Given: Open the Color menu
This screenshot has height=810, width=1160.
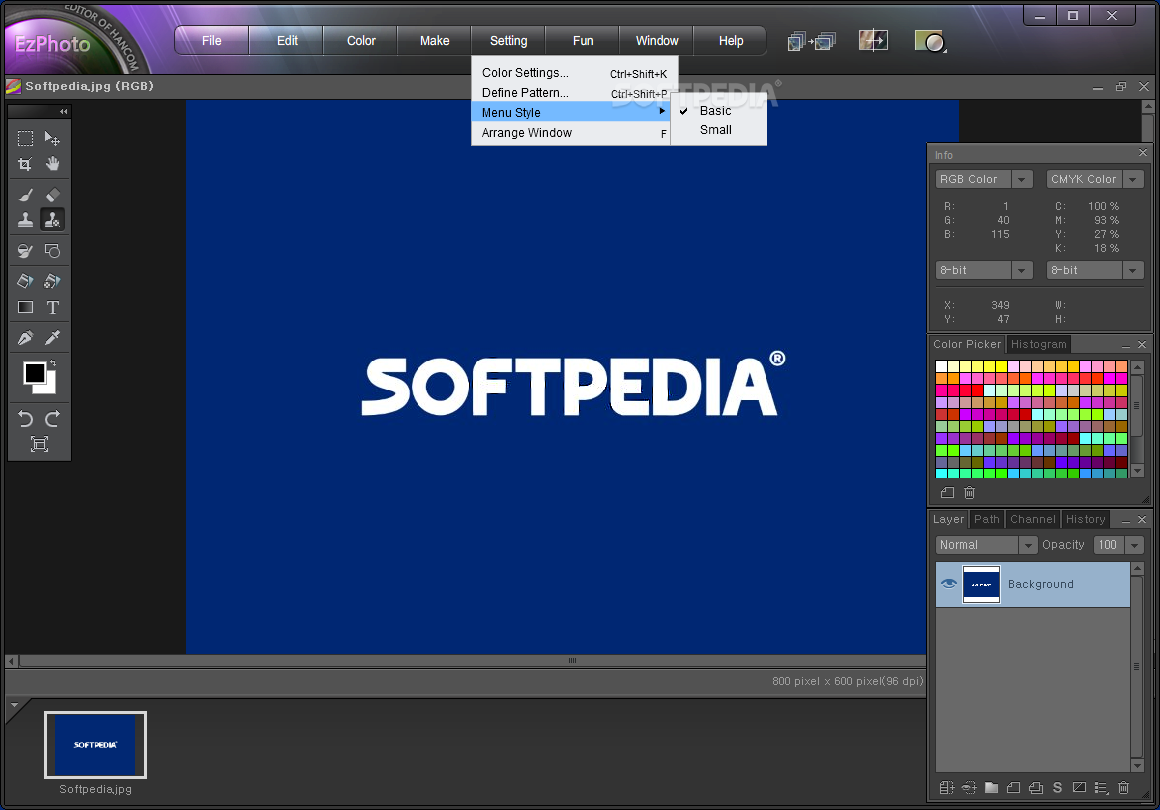Looking at the screenshot, I should coord(361,41).
